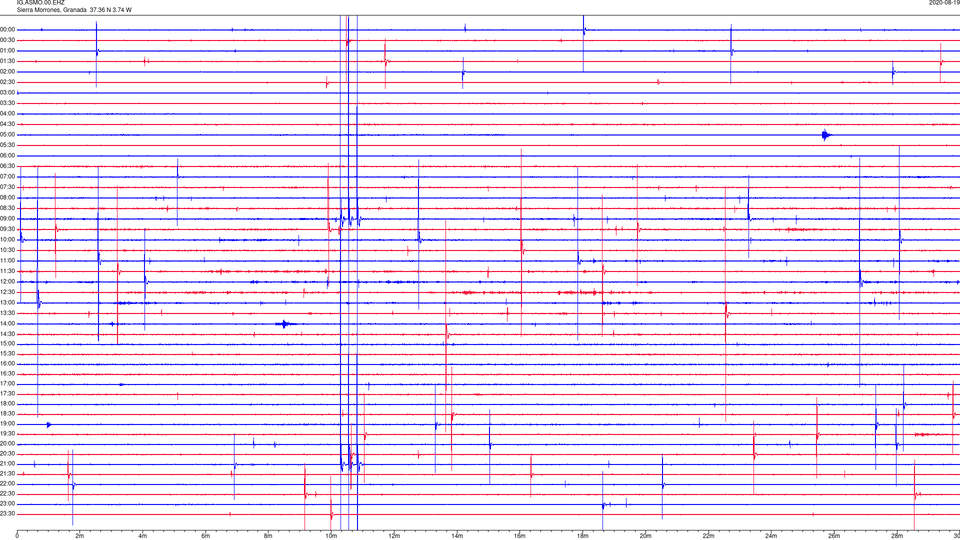
Task: Select the 13:30 trace time label
Action: 8,313
